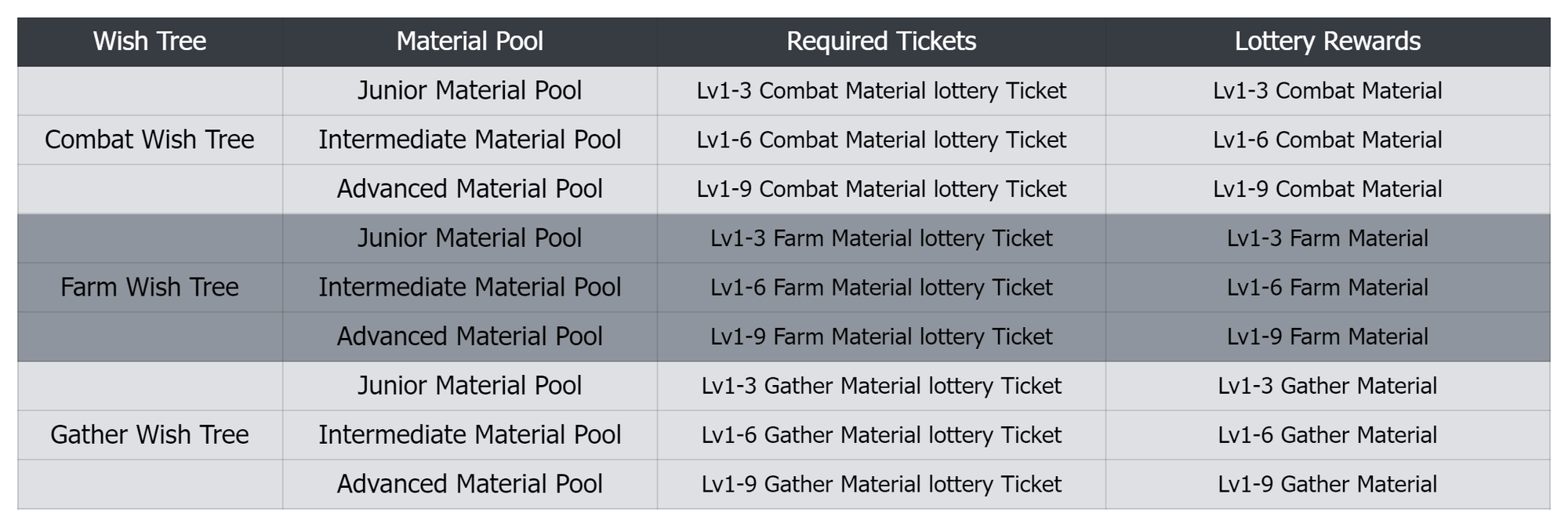The image size is (1568, 527).
Task: Click Lv1-3 Farm Material lottery Ticket
Action: pos(881,238)
